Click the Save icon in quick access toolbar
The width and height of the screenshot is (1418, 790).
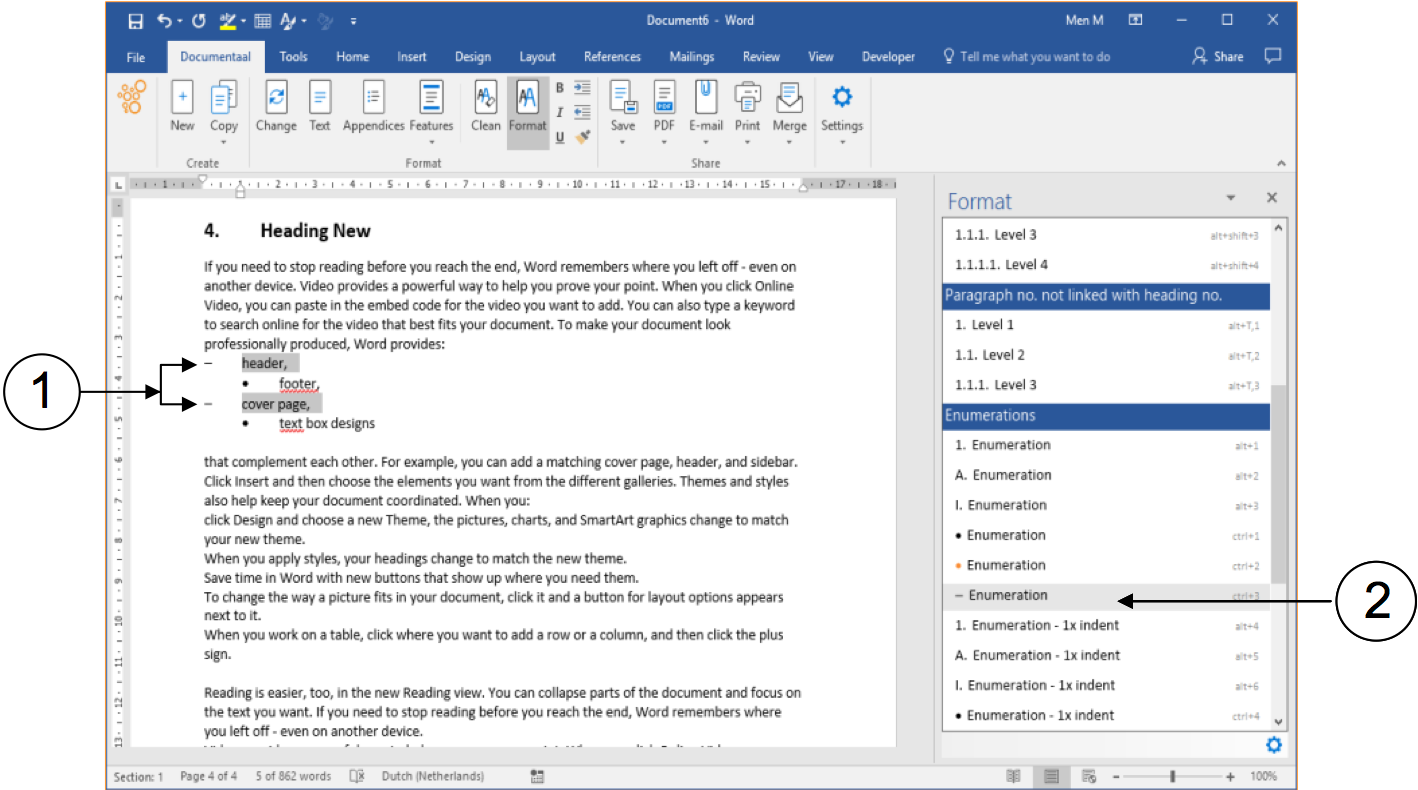[x=136, y=20]
